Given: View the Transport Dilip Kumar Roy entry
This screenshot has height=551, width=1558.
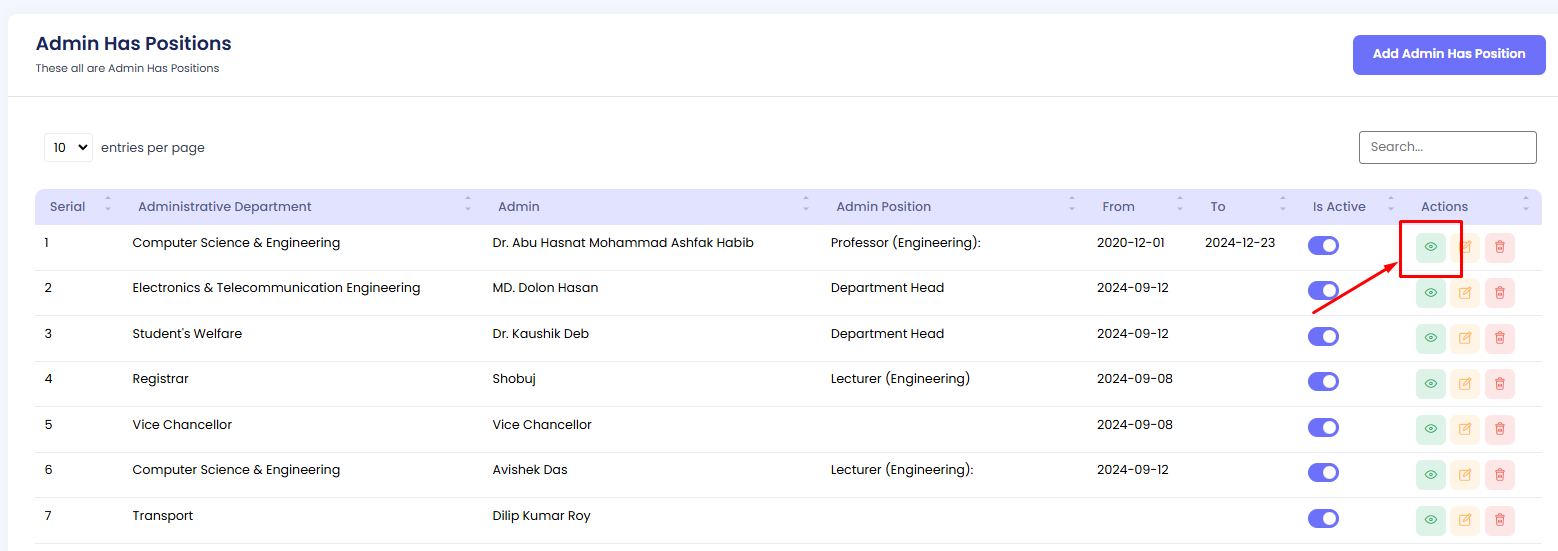Looking at the screenshot, I should pyautogui.click(x=1430, y=520).
